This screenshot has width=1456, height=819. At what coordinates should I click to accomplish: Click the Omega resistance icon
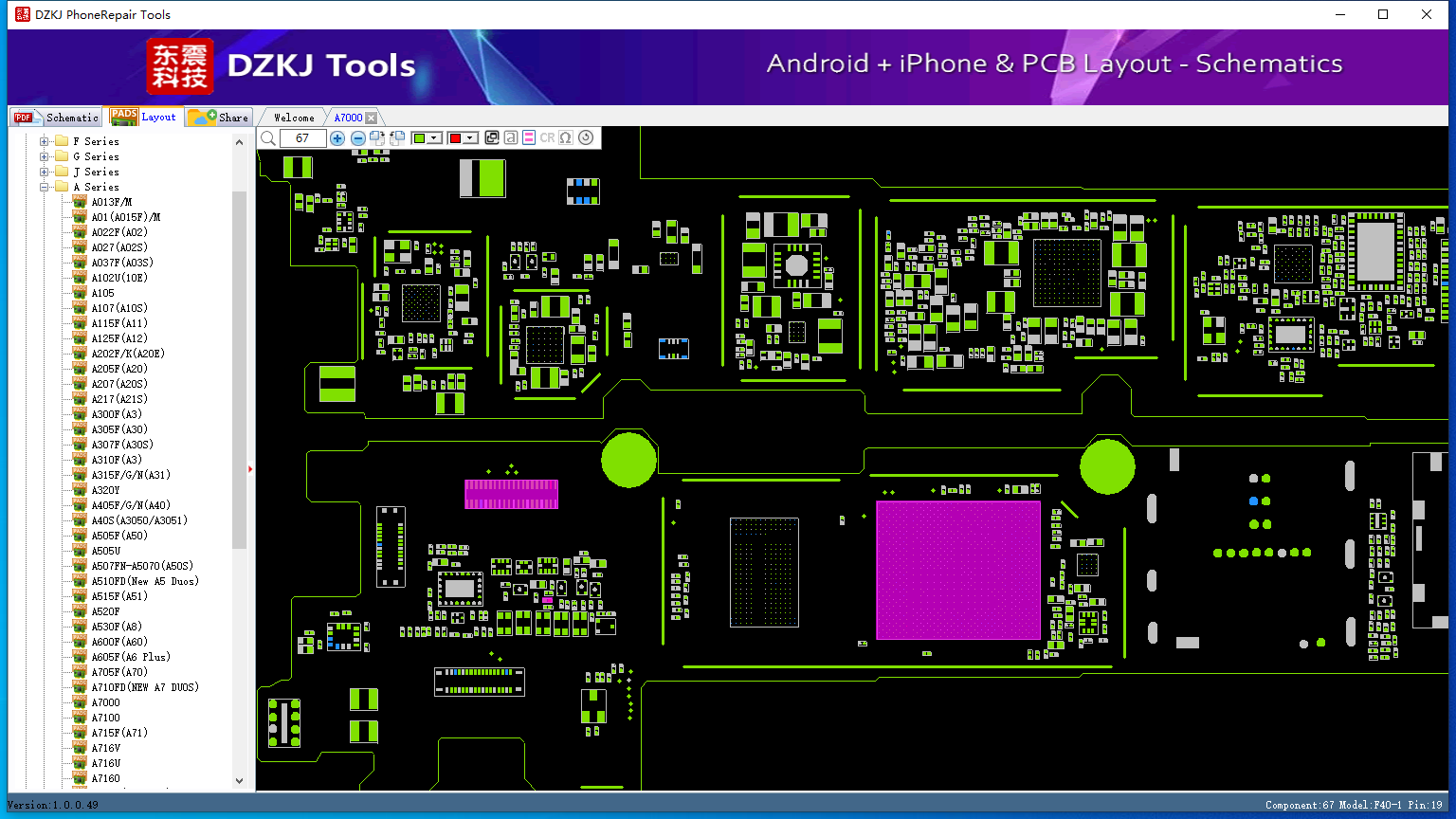click(x=566, y=138)
